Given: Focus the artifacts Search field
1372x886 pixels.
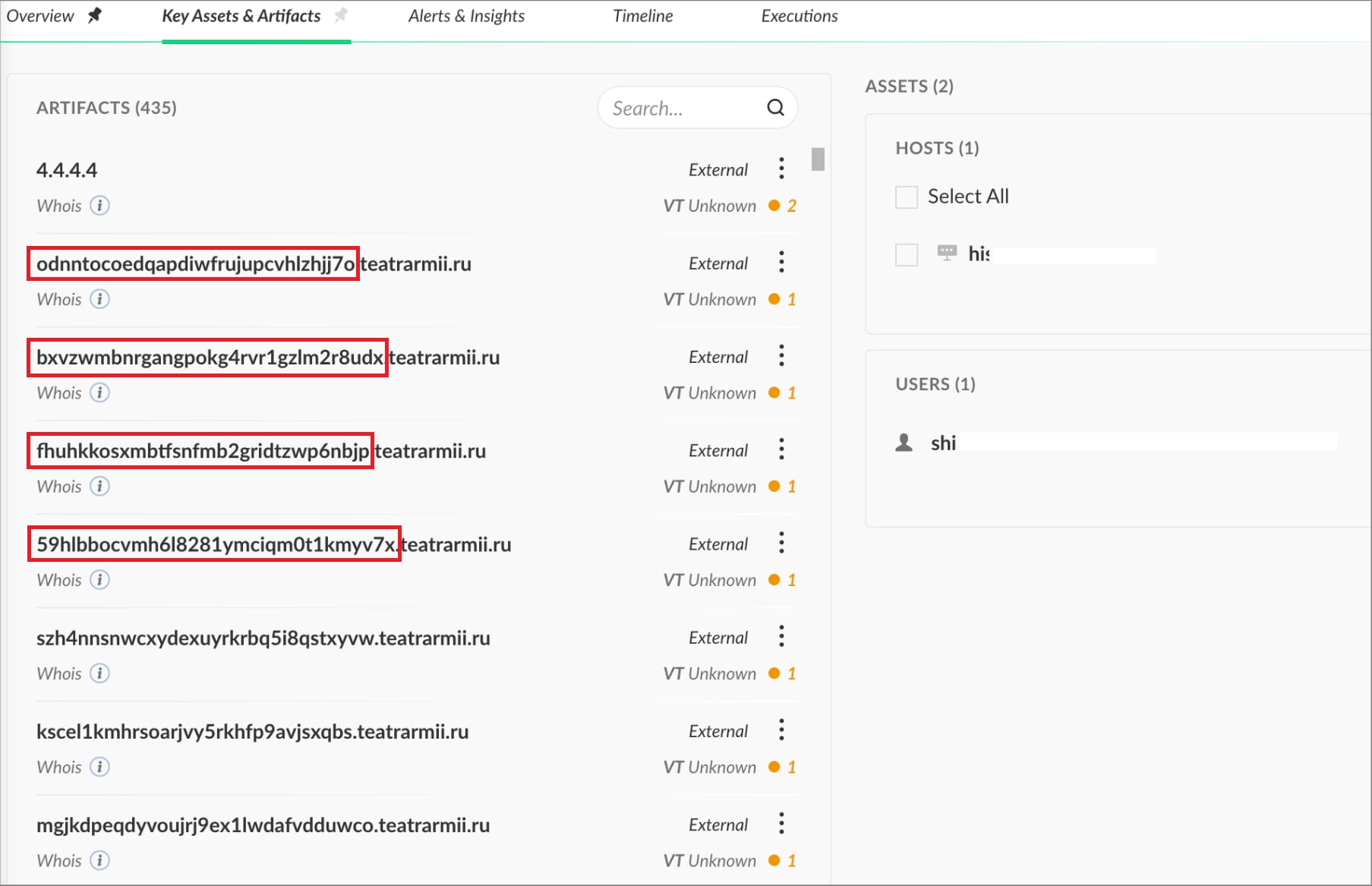Looking at the screenshot, I should [697, 108].
